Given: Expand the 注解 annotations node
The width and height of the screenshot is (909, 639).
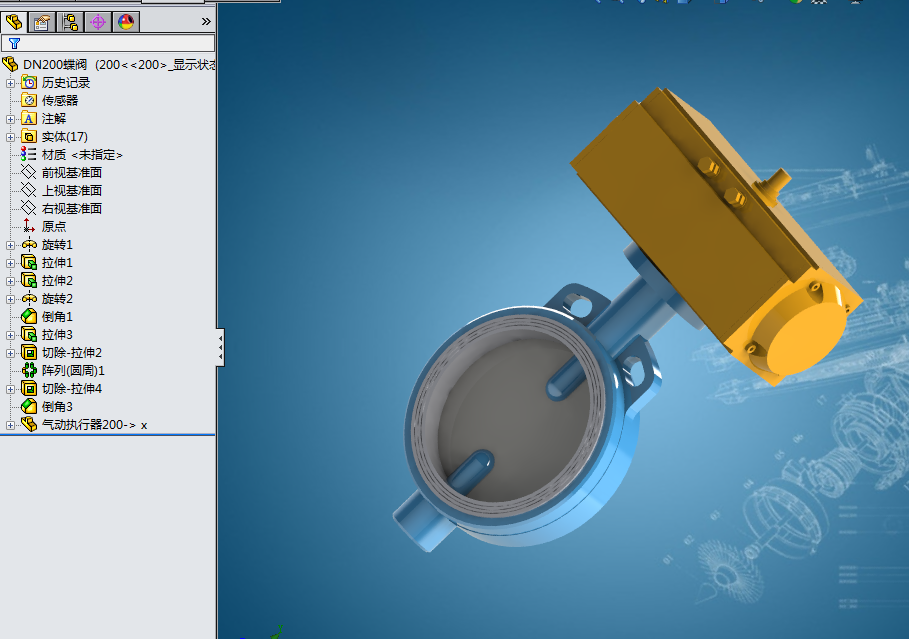Looking at the screenshot, I should point(10,119).
